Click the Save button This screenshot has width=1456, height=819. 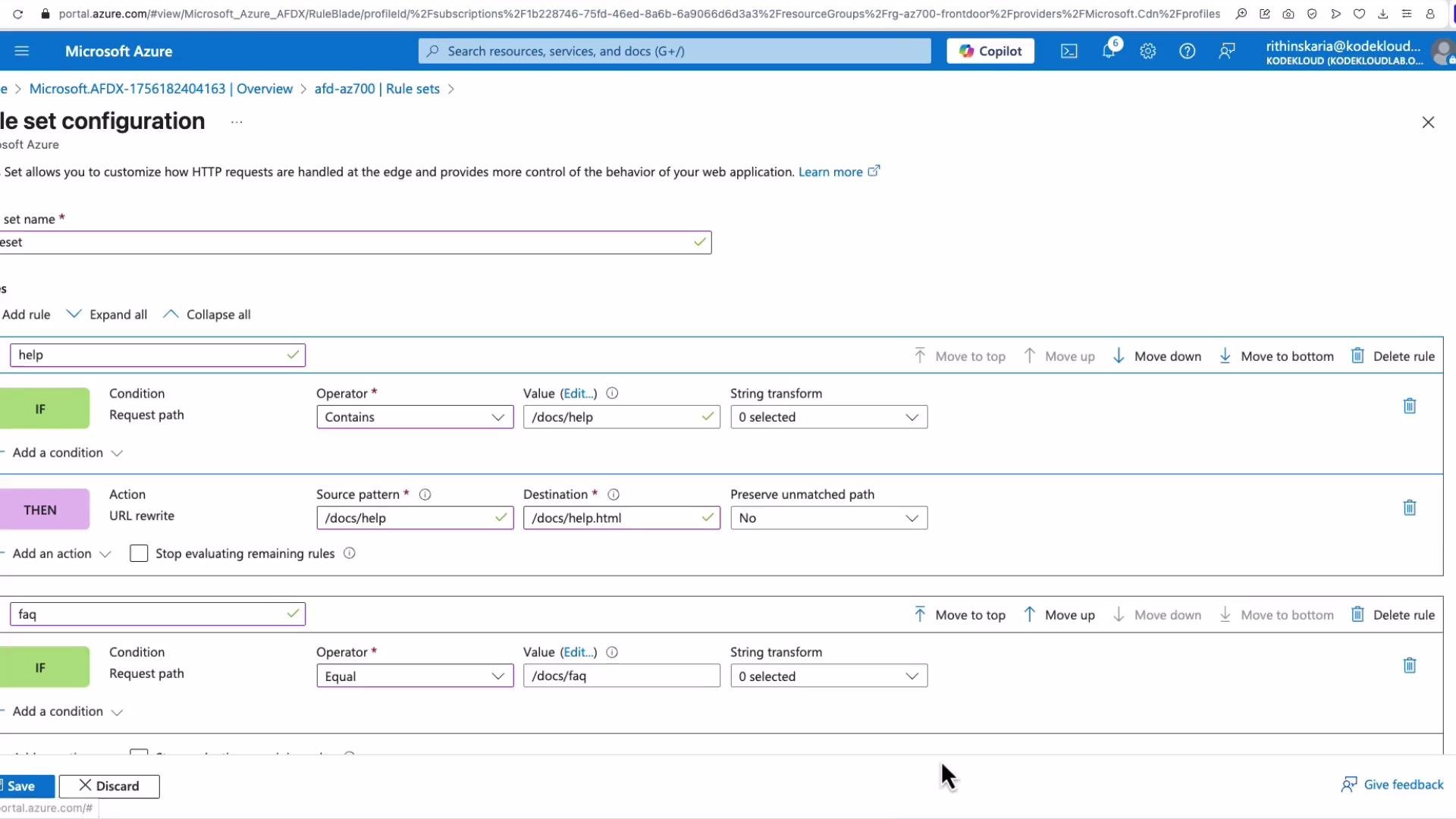26,786
